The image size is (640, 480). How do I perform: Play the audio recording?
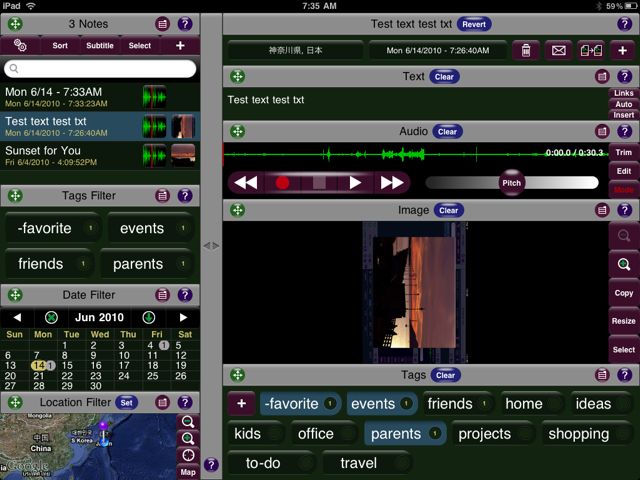pyautogui.click(x=355, y=182)
